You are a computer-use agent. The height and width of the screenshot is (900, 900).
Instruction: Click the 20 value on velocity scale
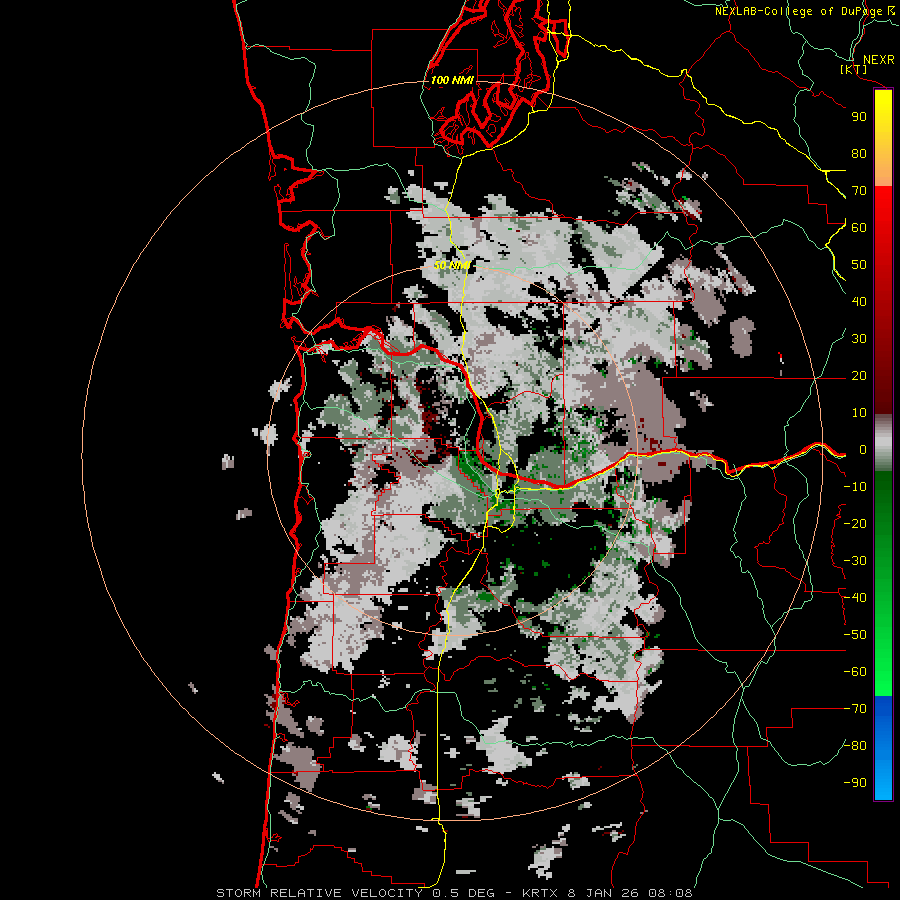click(x=859, y=376)
